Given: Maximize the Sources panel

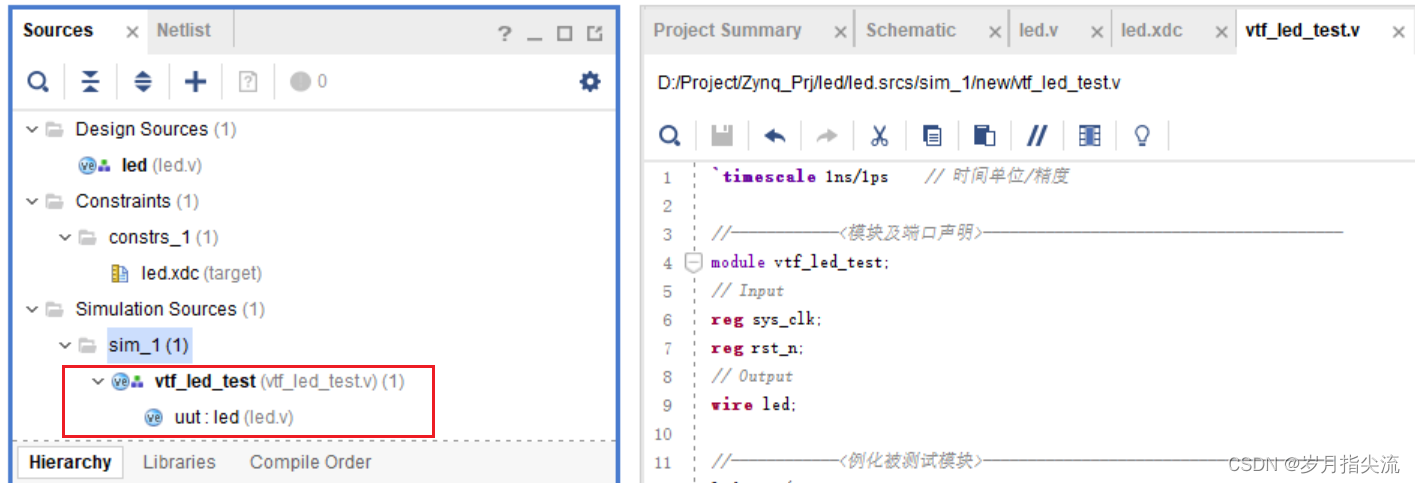Looking at the screenshot, I should tap(565, 34).
